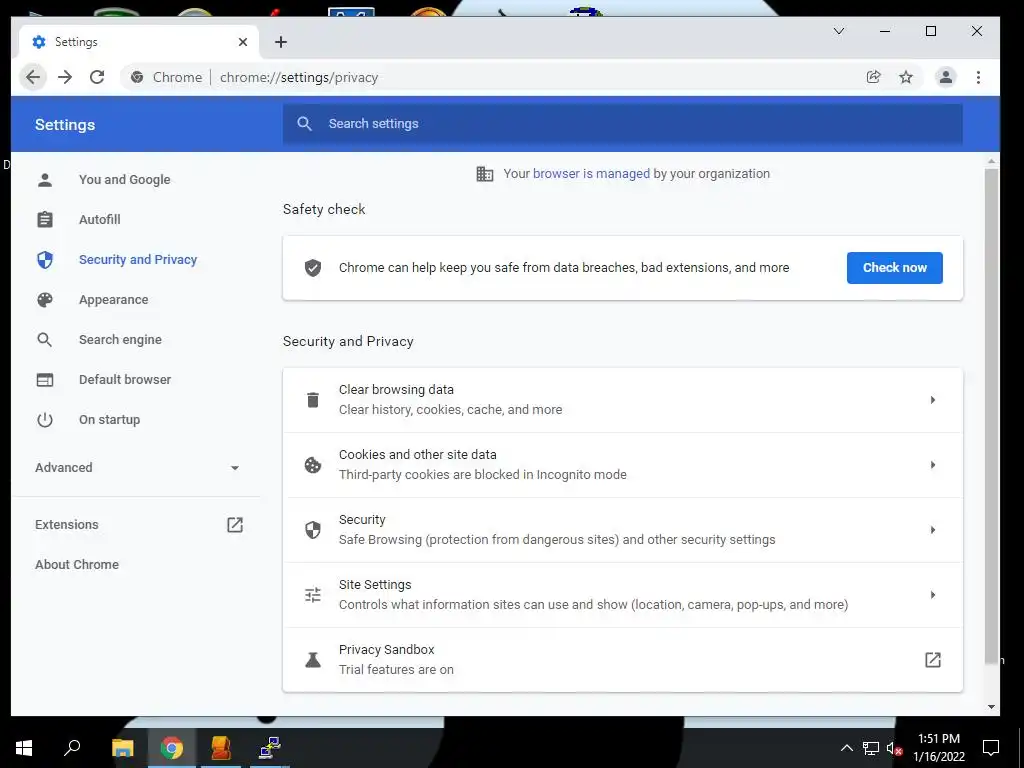The width and height of the screenshot is (1024, 768).
Task: Expand the Advanced section arrow
Action: tap(234, 468)
